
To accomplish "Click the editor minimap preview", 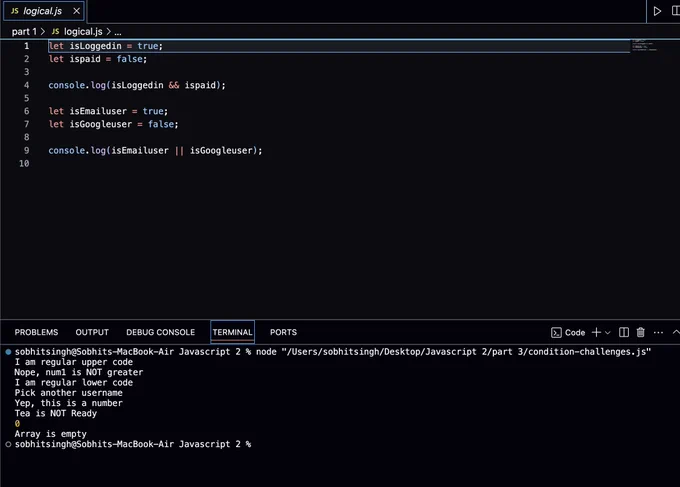I will (644, 46).
